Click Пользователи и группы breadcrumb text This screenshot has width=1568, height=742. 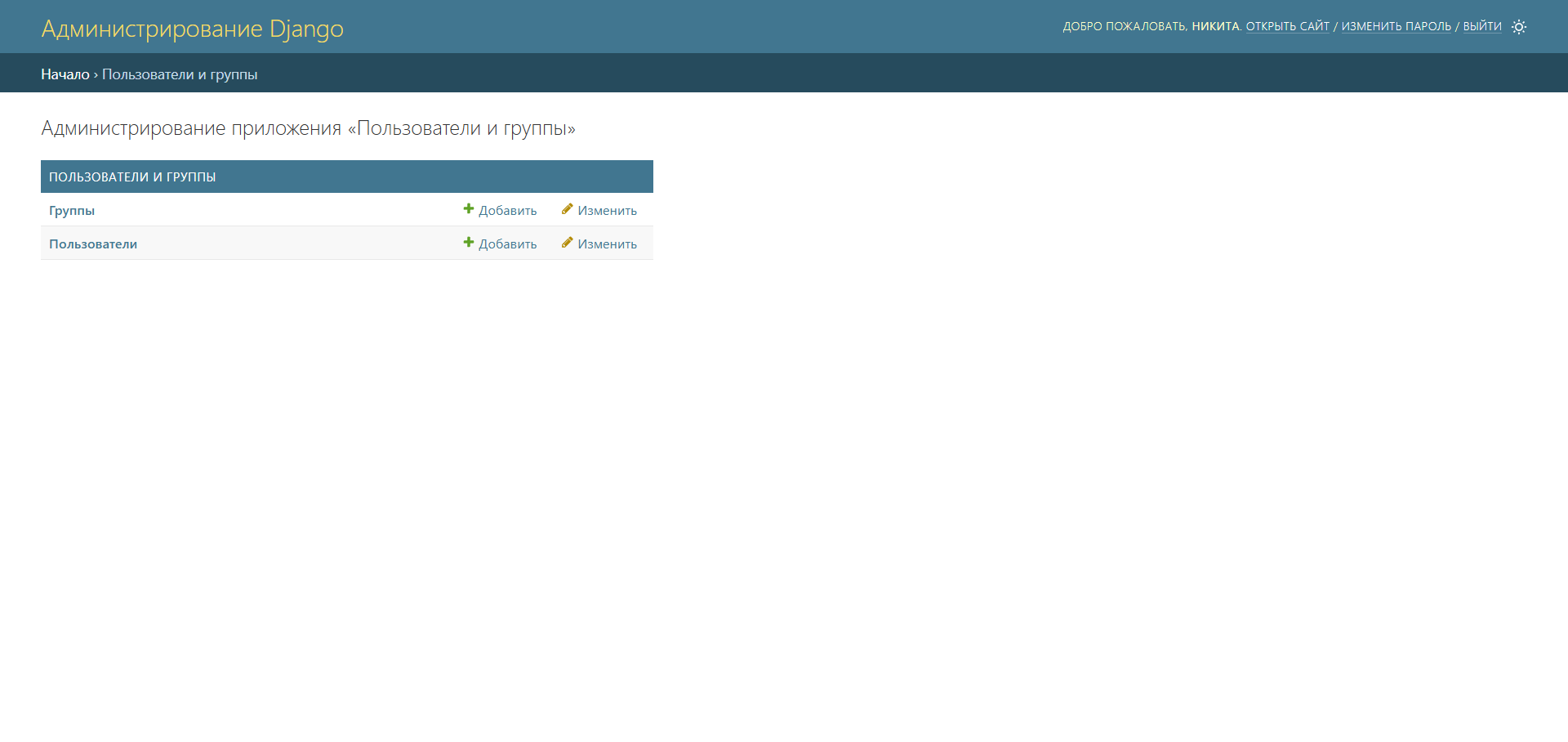[x=180, y=74]
